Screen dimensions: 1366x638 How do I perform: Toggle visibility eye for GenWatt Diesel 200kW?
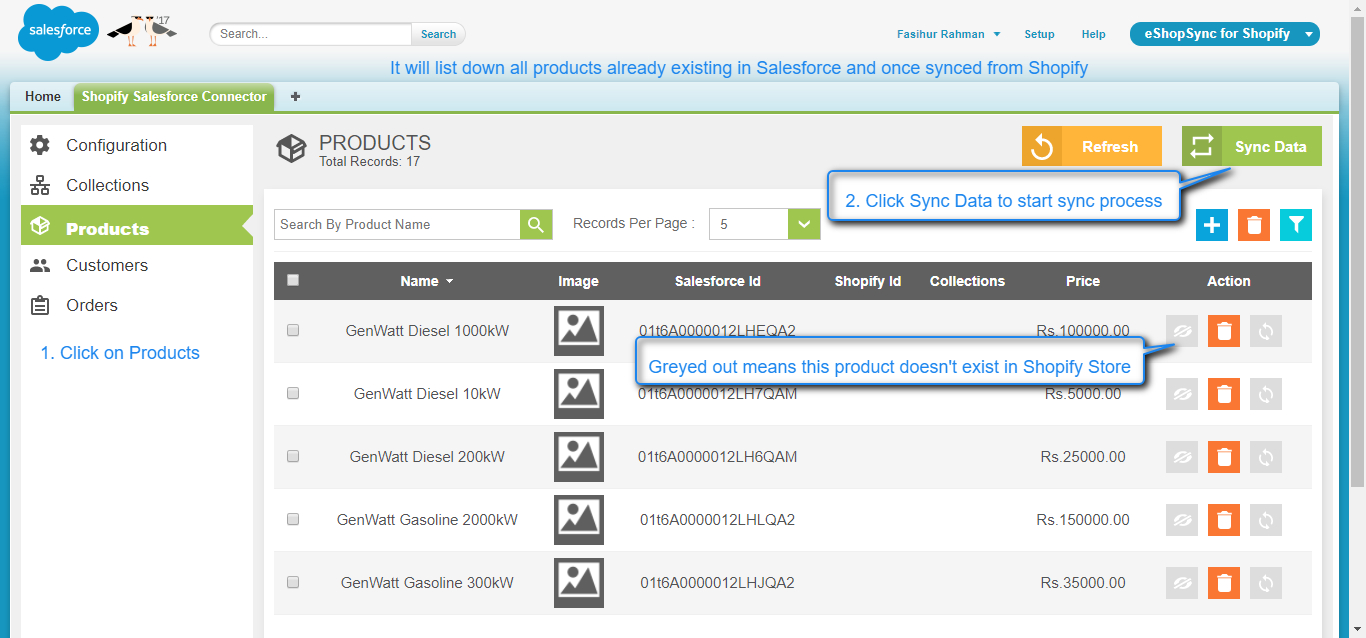1182,457
